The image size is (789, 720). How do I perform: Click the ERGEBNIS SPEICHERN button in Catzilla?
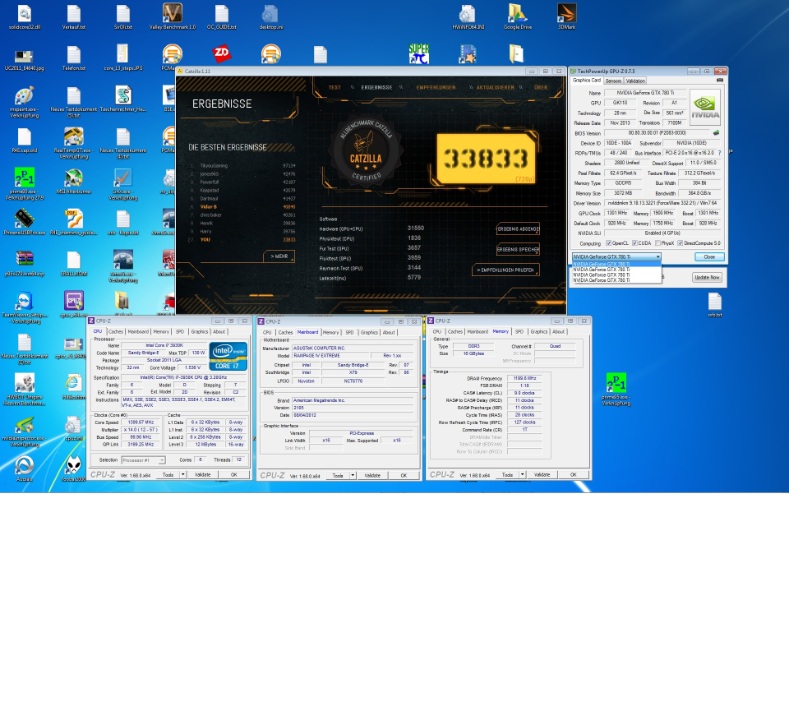click(x=518, y=249)
